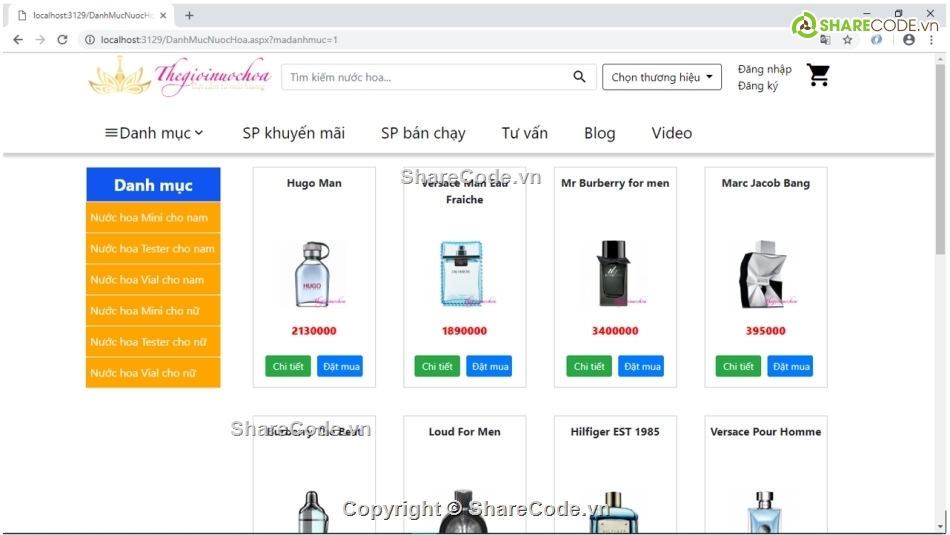Click Hugo Man product title
This screenshot has width=950, height=535.
tap(314, 183)
